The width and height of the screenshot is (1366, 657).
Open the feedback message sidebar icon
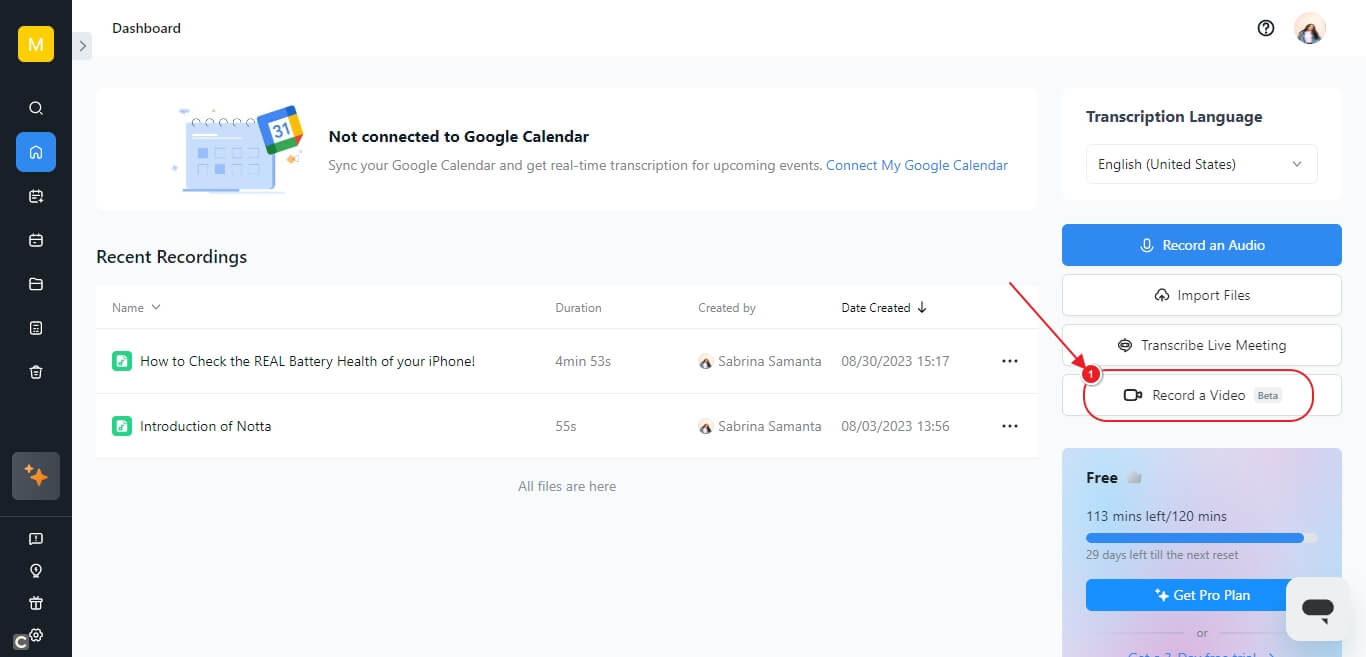36,539
